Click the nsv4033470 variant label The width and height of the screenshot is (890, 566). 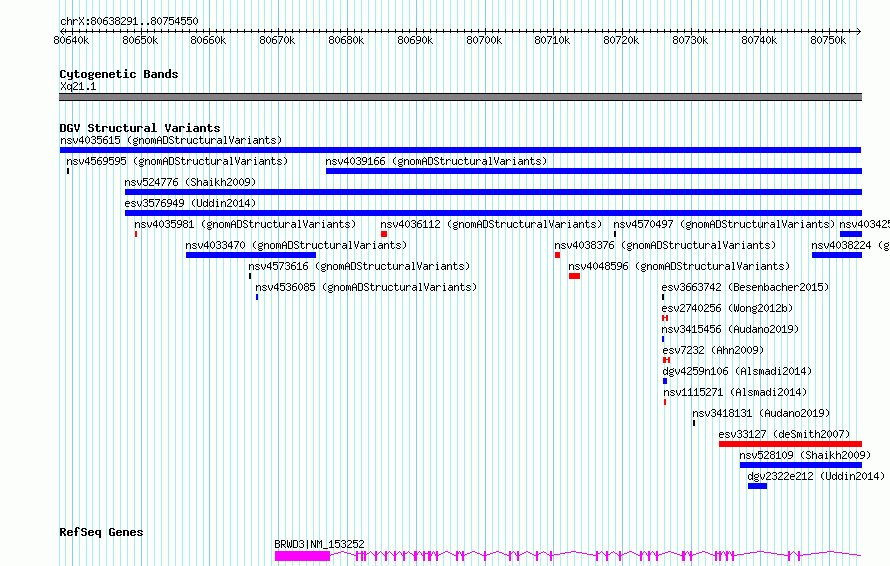pyautogui.click(x=296, y=245)
